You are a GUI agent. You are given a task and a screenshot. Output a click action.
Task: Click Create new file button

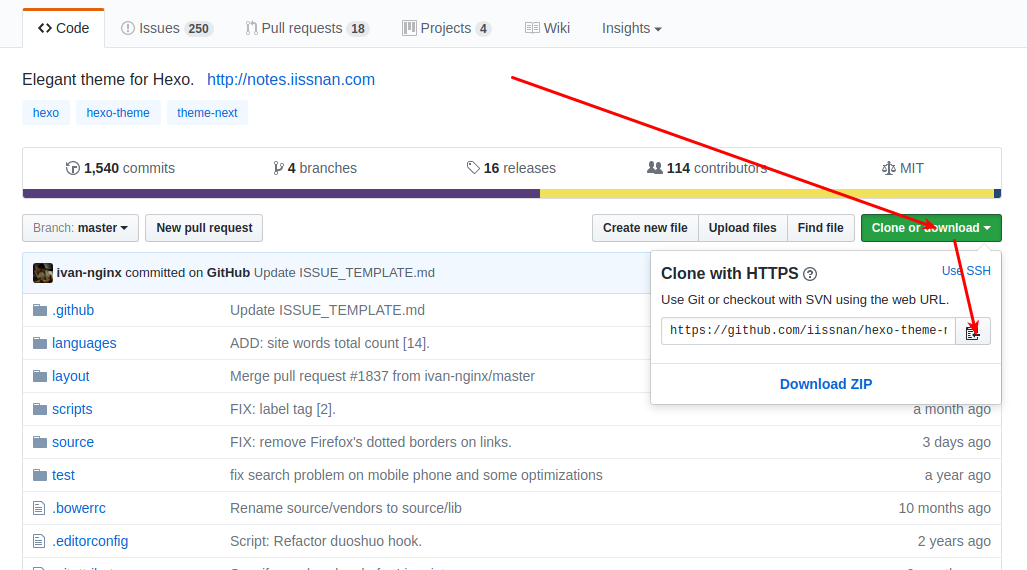tap(645, 228)
